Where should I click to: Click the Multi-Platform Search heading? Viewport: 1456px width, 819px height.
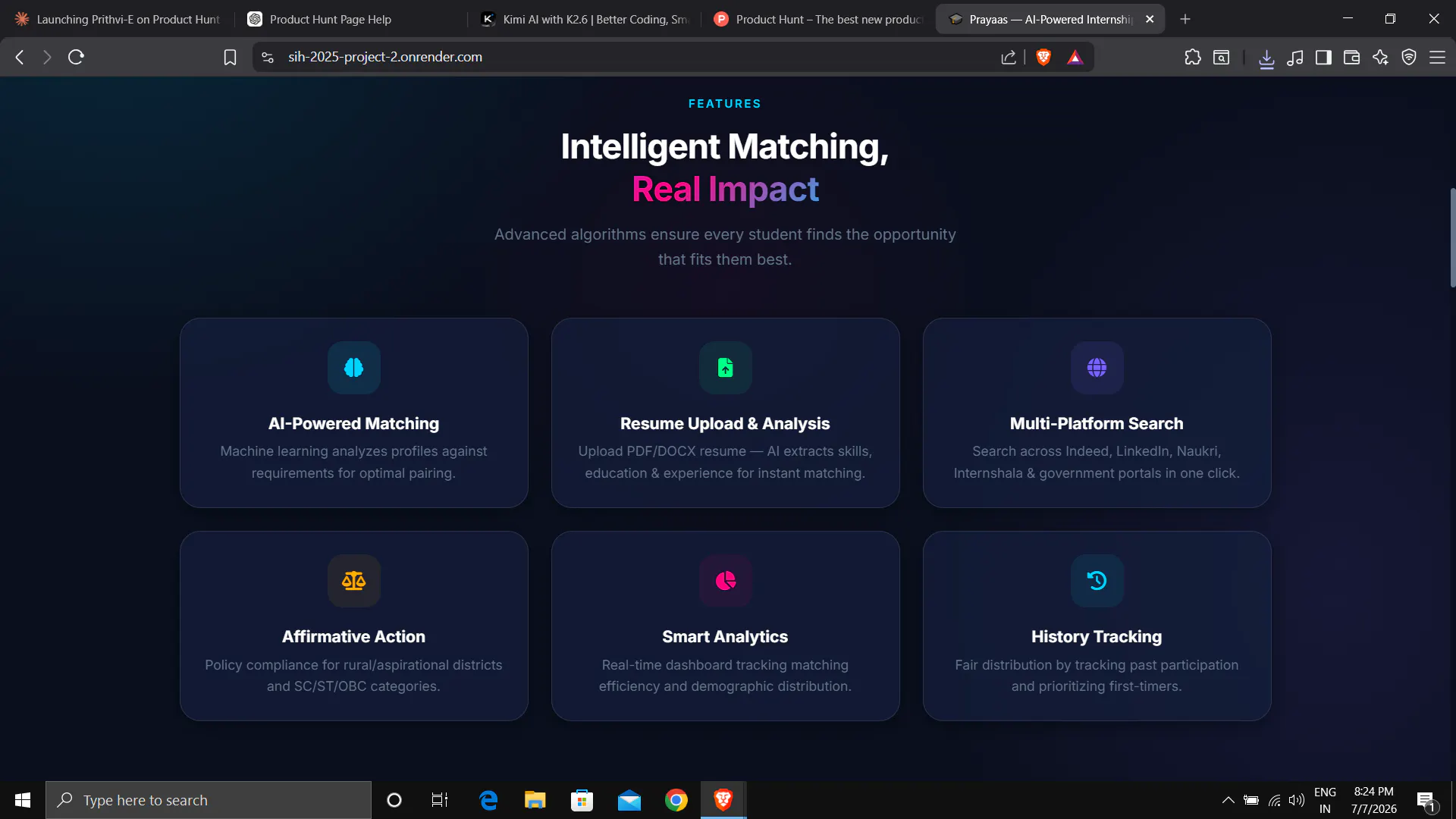tap(1097, 423)
